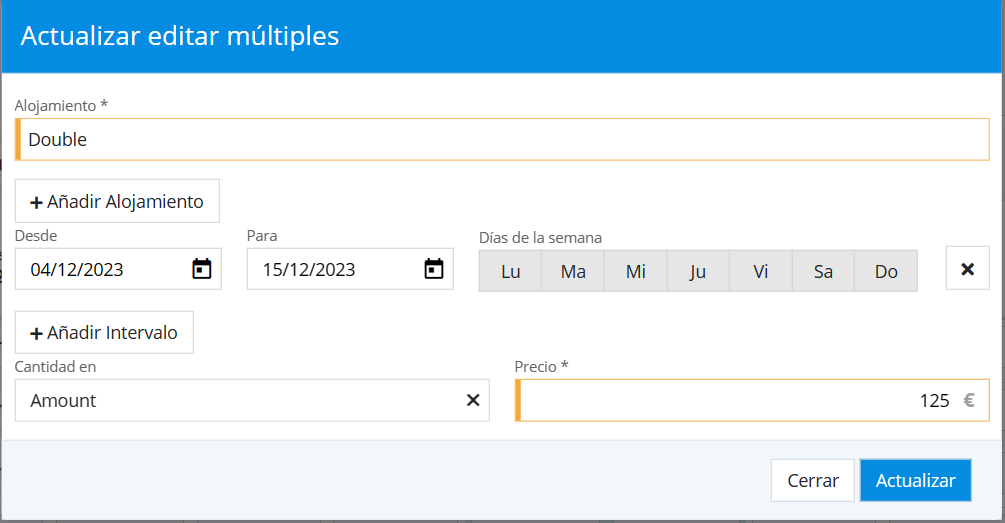The height and width of the screenshot is (523, 1005).
Task: Remove the date interval with X button
Action: pyautogui.click(x=967, y=269)
